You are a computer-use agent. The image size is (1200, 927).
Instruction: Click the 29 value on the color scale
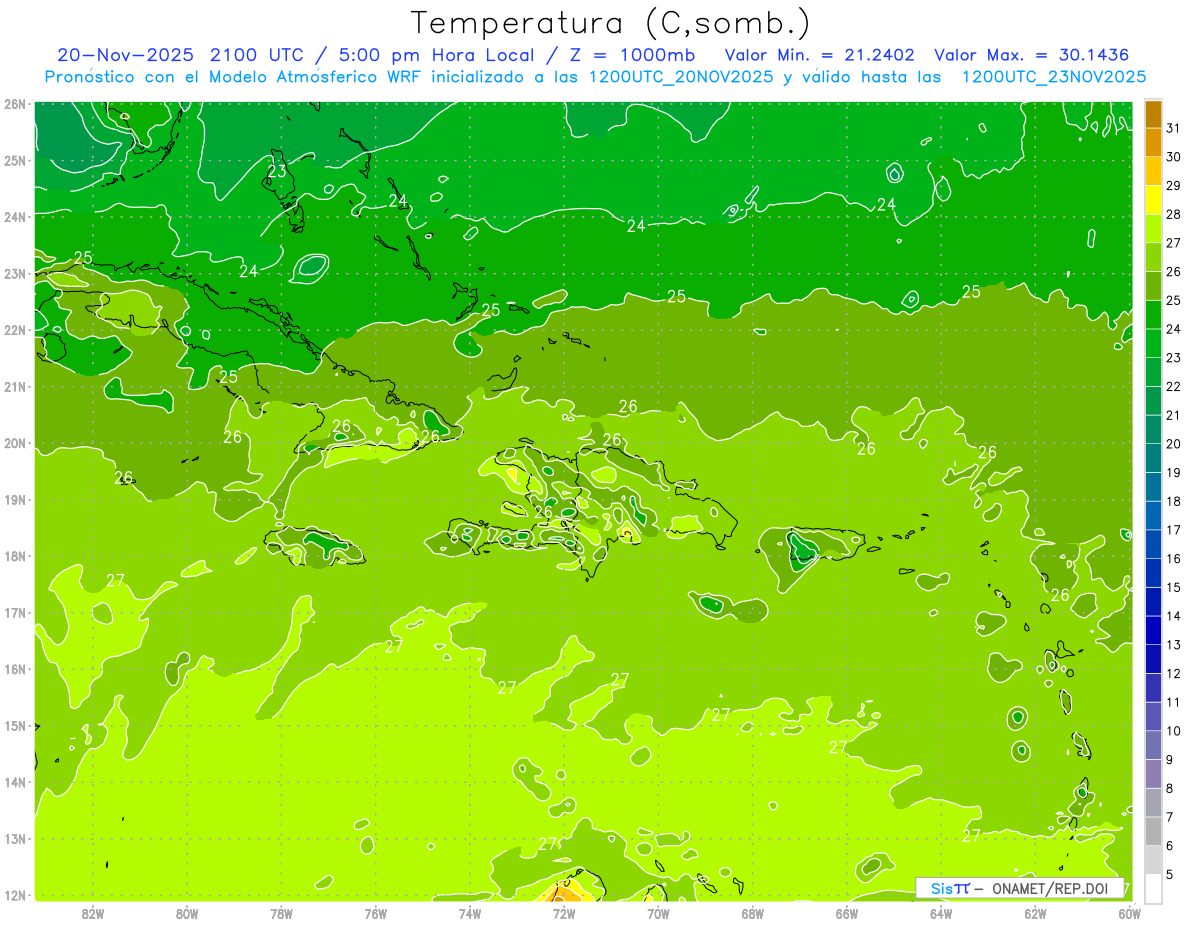tap(1173, 185)
